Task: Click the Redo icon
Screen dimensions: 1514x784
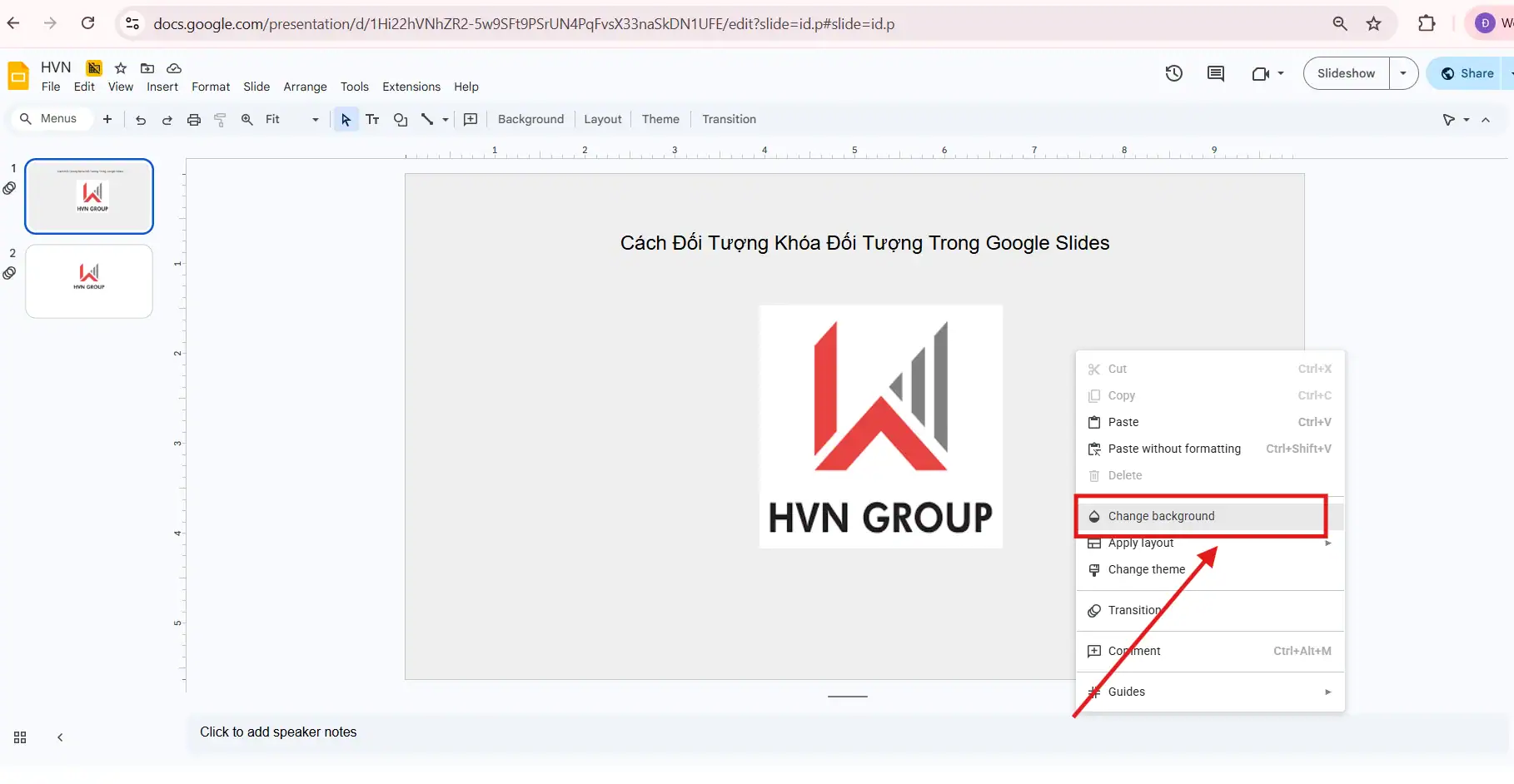Action: [167, 119]
